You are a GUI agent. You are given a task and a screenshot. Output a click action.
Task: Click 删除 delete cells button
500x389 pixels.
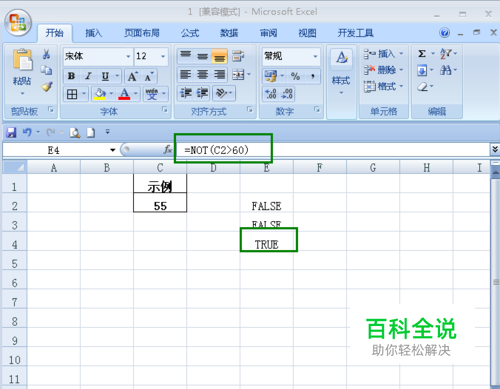pos(383,70)
